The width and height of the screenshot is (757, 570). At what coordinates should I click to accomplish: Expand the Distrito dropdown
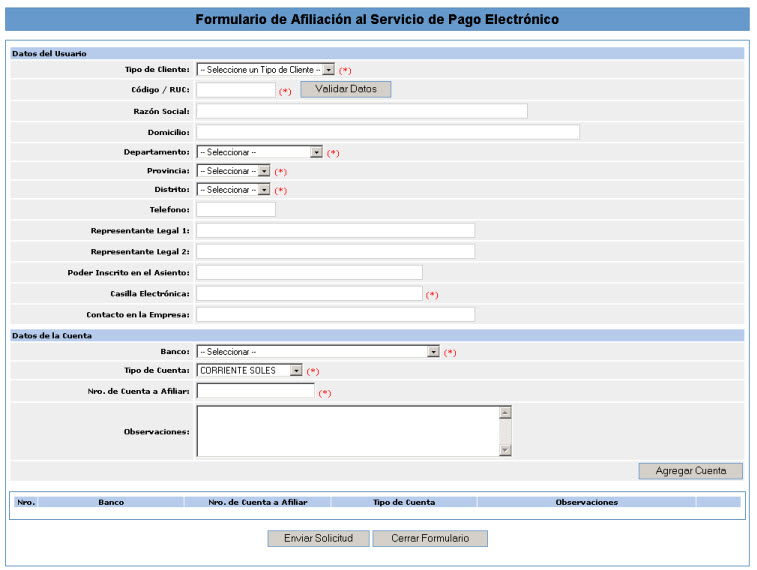coord(233,190)
